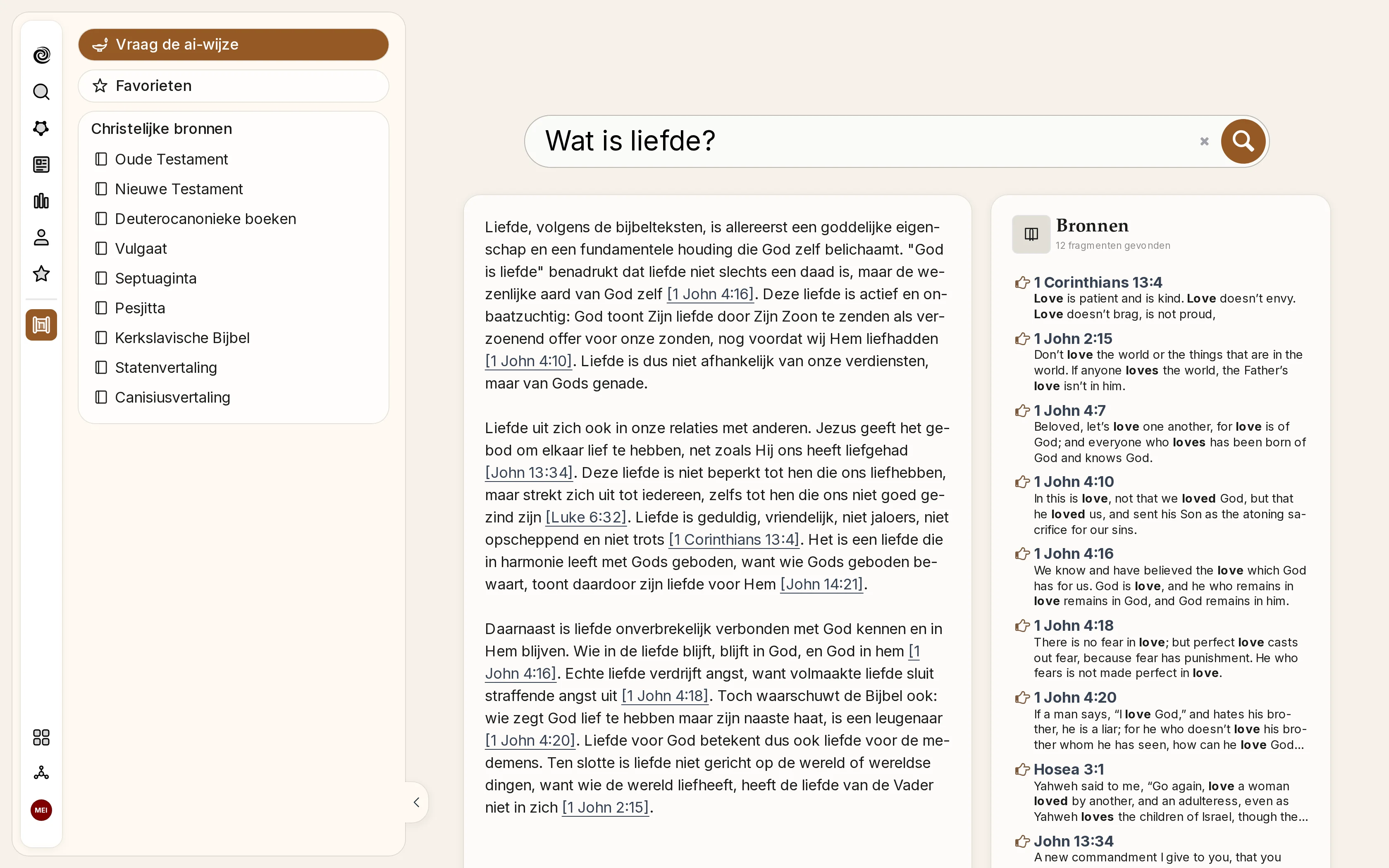This screenshot has height=868, width=1389.
Task: Open source heading Hosea 3:1
Action: pos(1069,769)
